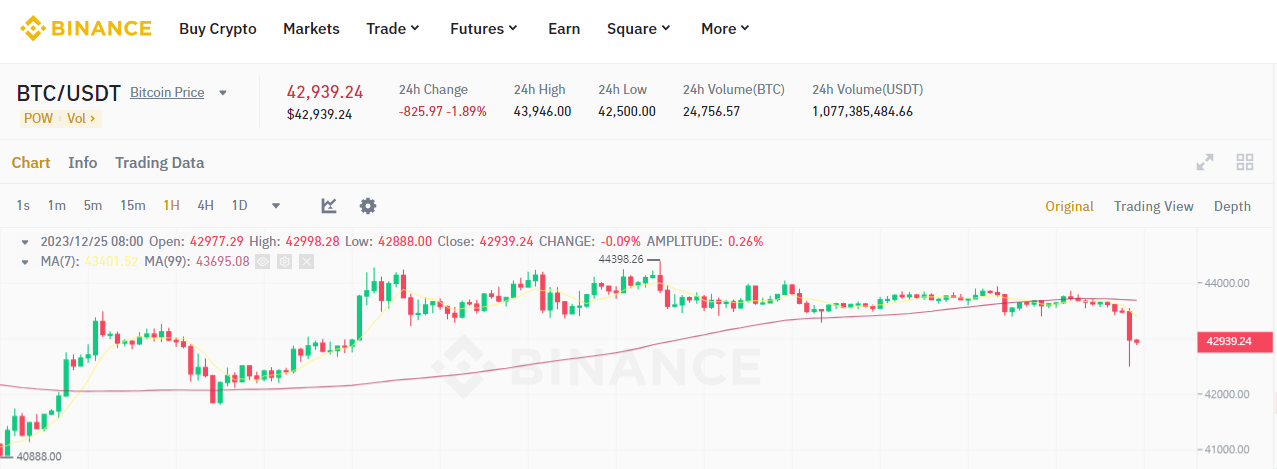This screenshot has width=1277, height=469.
Task: Click the 42000.00 price axis label
Action: tap(1227, 394)
